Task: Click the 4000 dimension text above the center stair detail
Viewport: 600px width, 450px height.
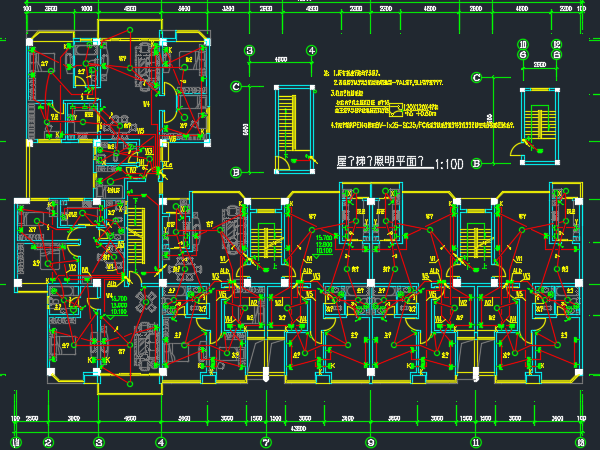Action: tap(280, 59)
